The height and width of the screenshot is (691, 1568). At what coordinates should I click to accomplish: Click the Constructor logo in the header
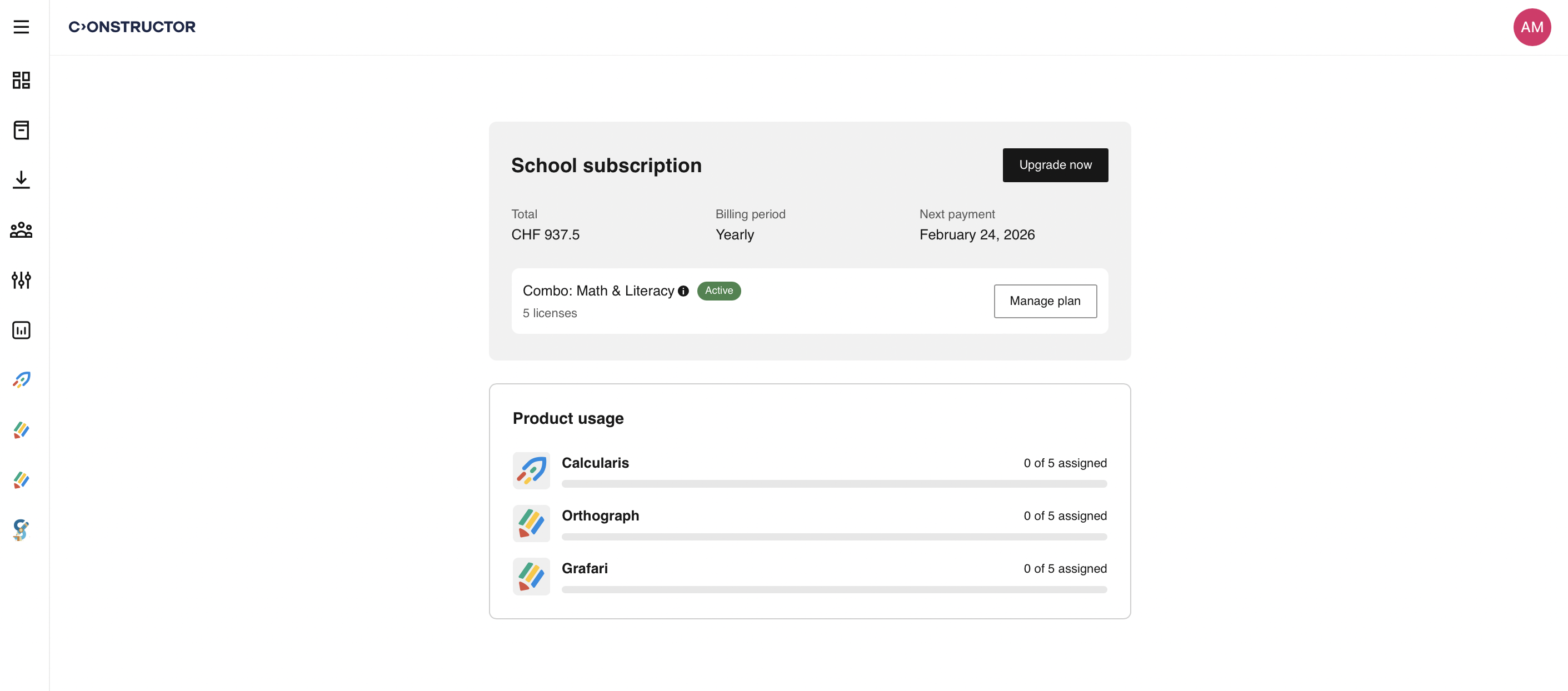point(132,27)
